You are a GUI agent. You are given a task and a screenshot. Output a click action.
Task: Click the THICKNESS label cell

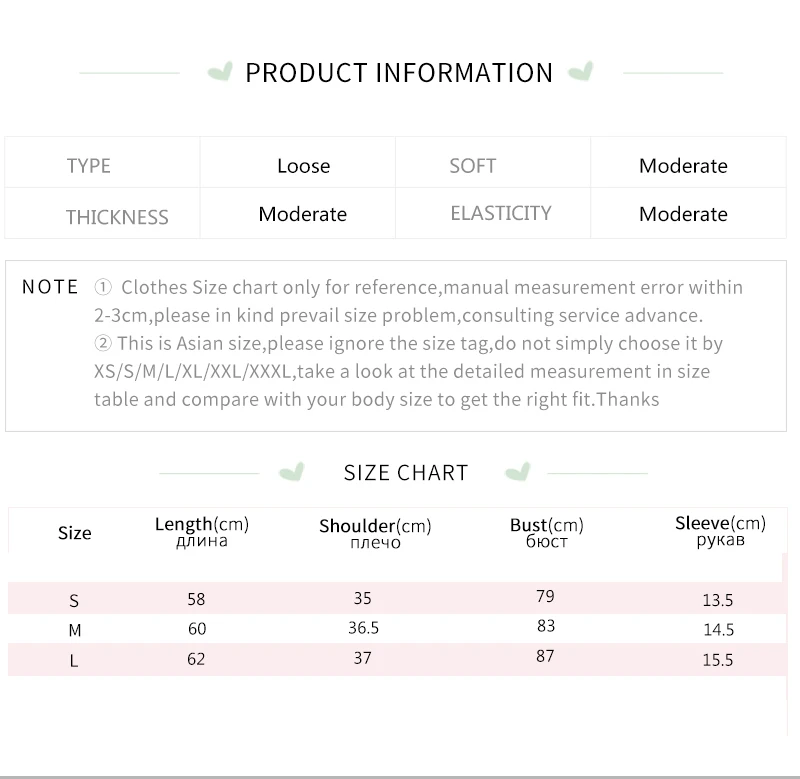coord(102,213)
